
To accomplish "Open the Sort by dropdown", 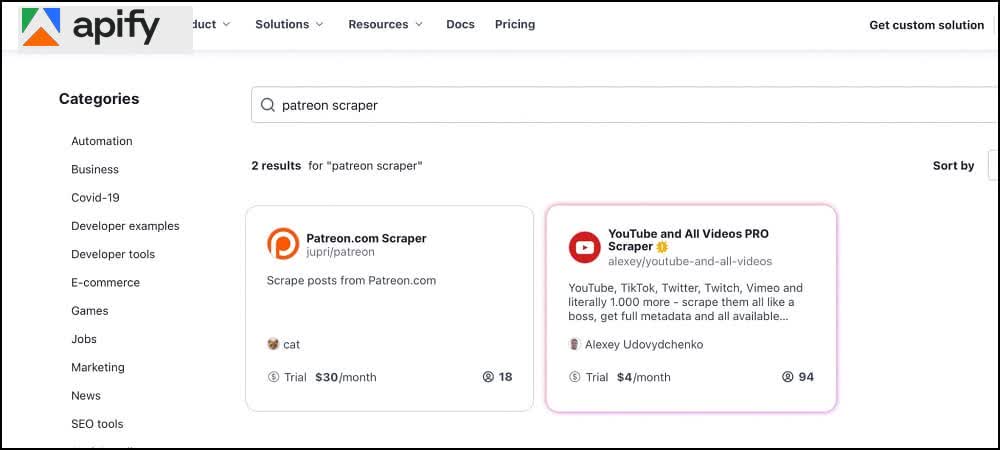I will [993, 166].
